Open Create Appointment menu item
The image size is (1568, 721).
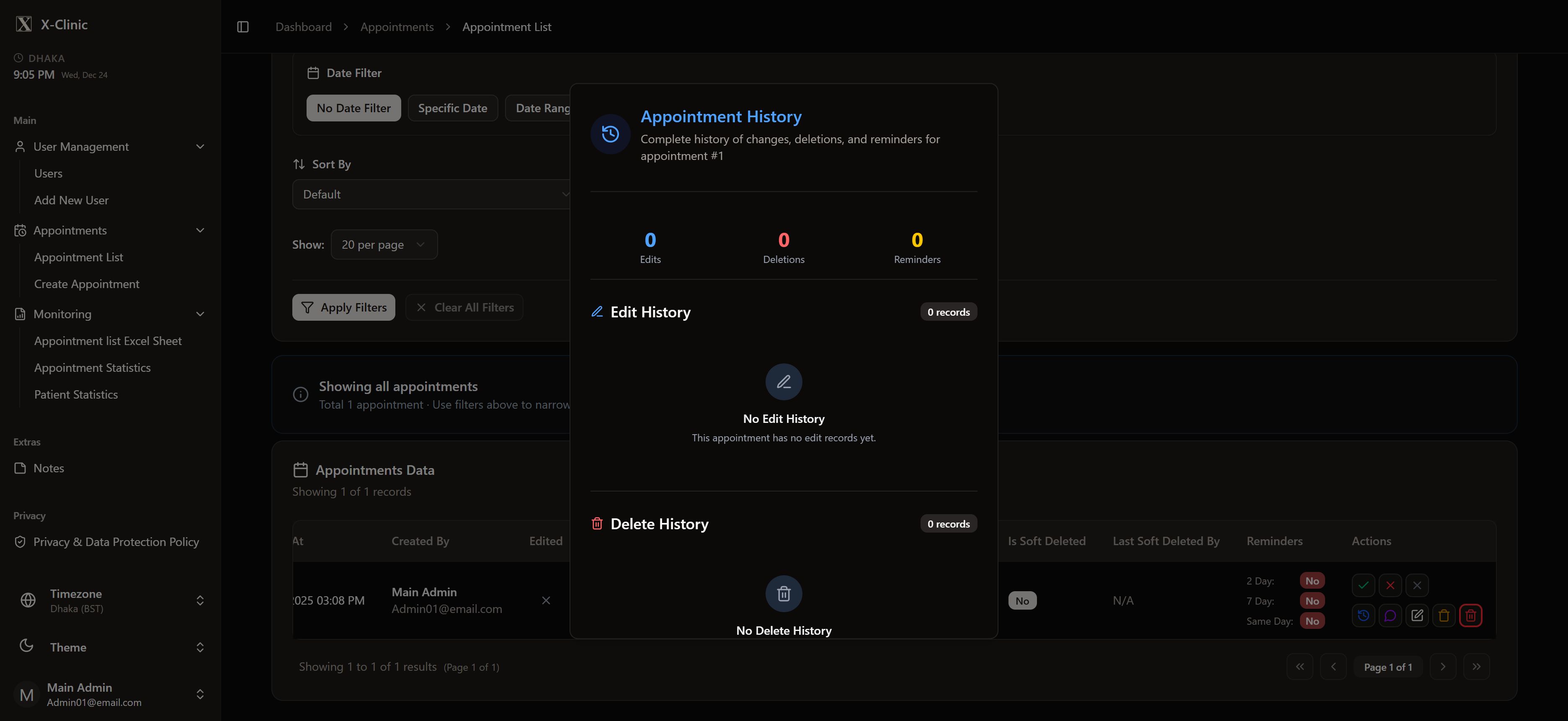tap(86, 284)
